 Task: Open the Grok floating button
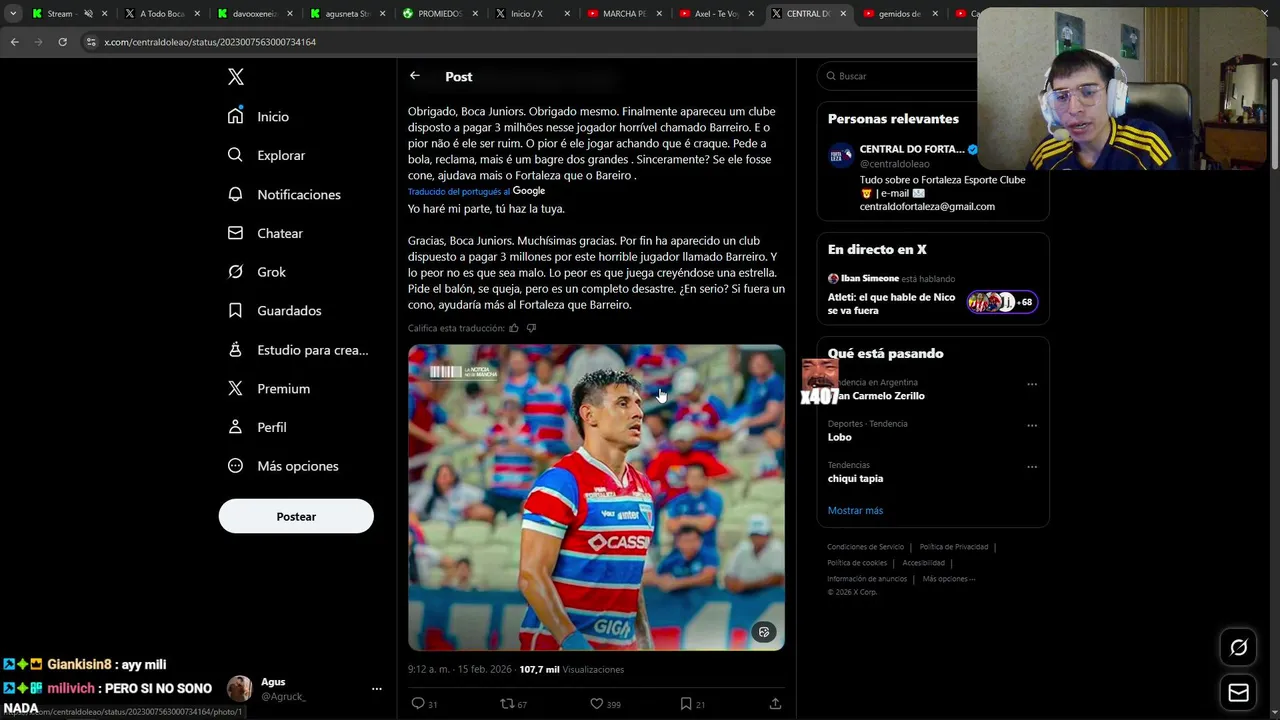pos(1238,648)
